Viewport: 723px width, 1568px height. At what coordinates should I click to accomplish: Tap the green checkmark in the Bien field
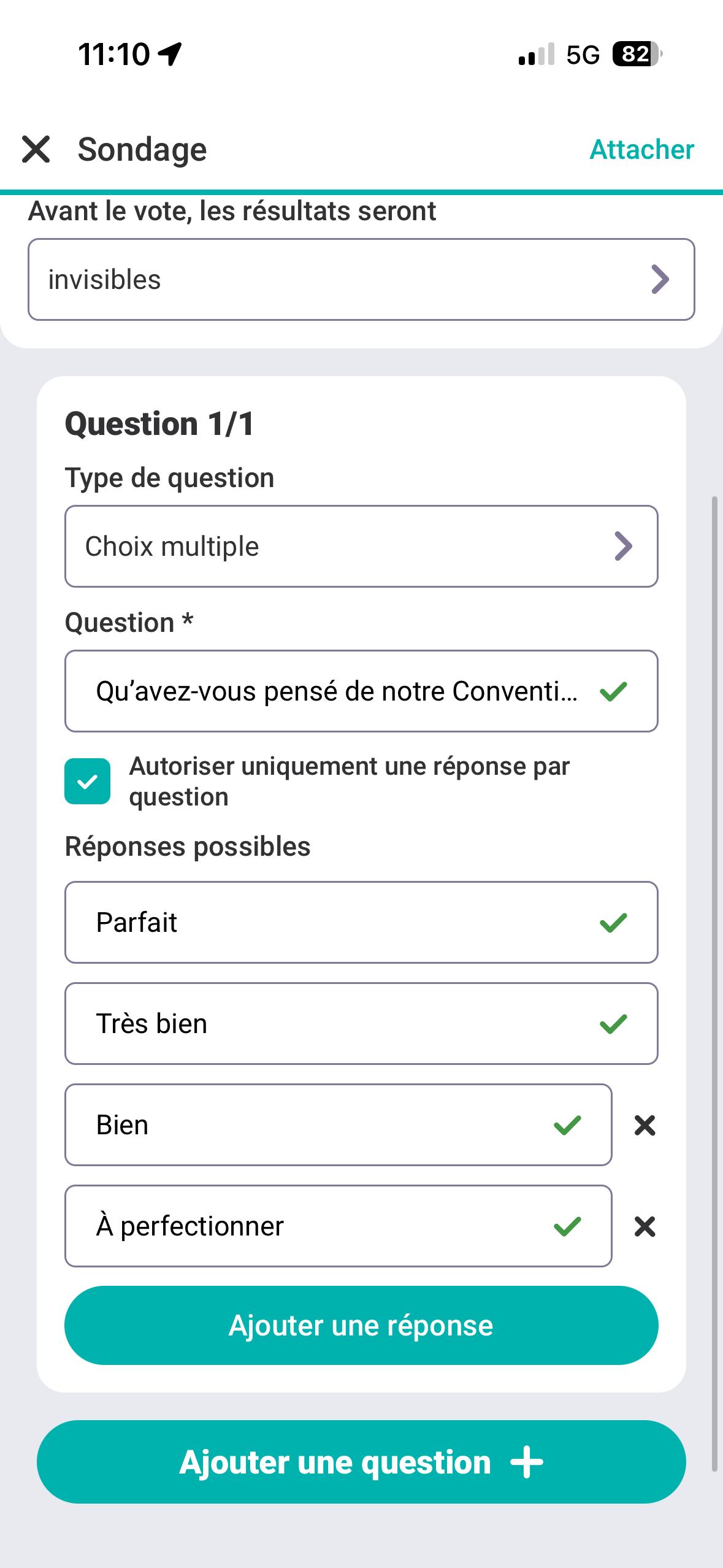click(567, 1125)
